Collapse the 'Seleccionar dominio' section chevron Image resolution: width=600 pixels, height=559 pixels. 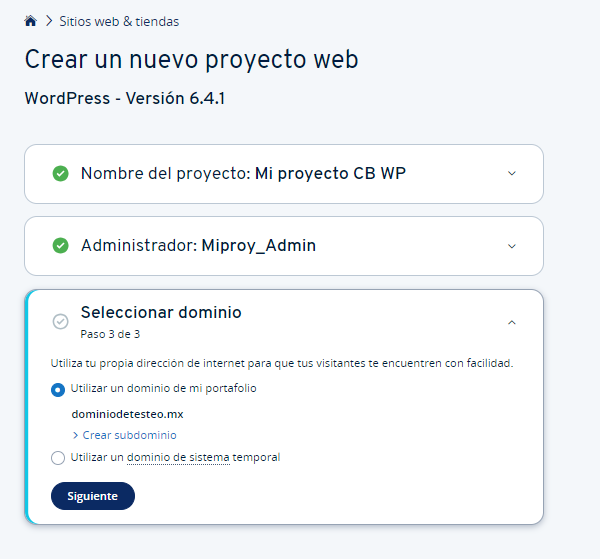click(x=512, y=323)
